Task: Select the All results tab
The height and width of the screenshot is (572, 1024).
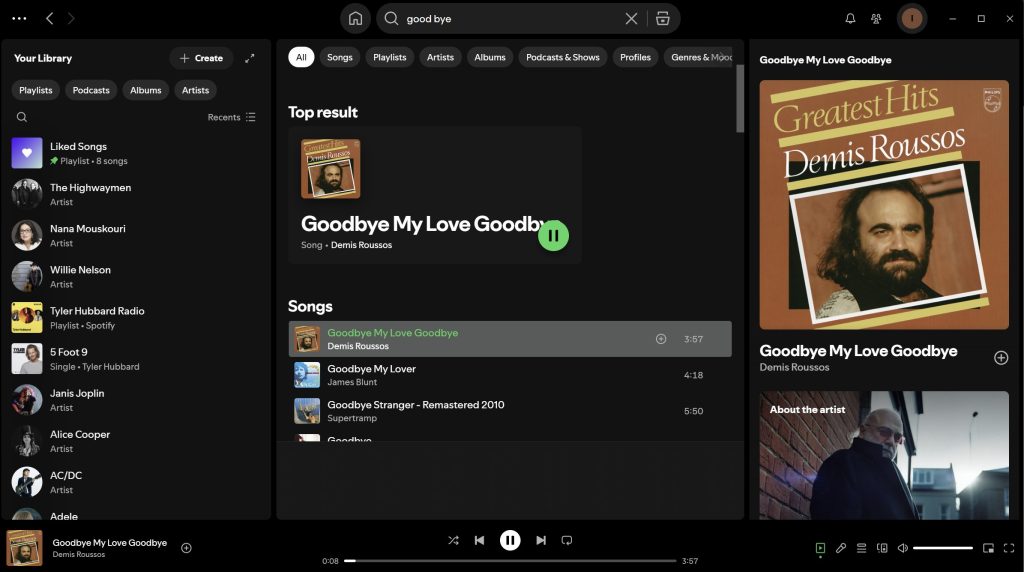Action: (x=301, y=57)
